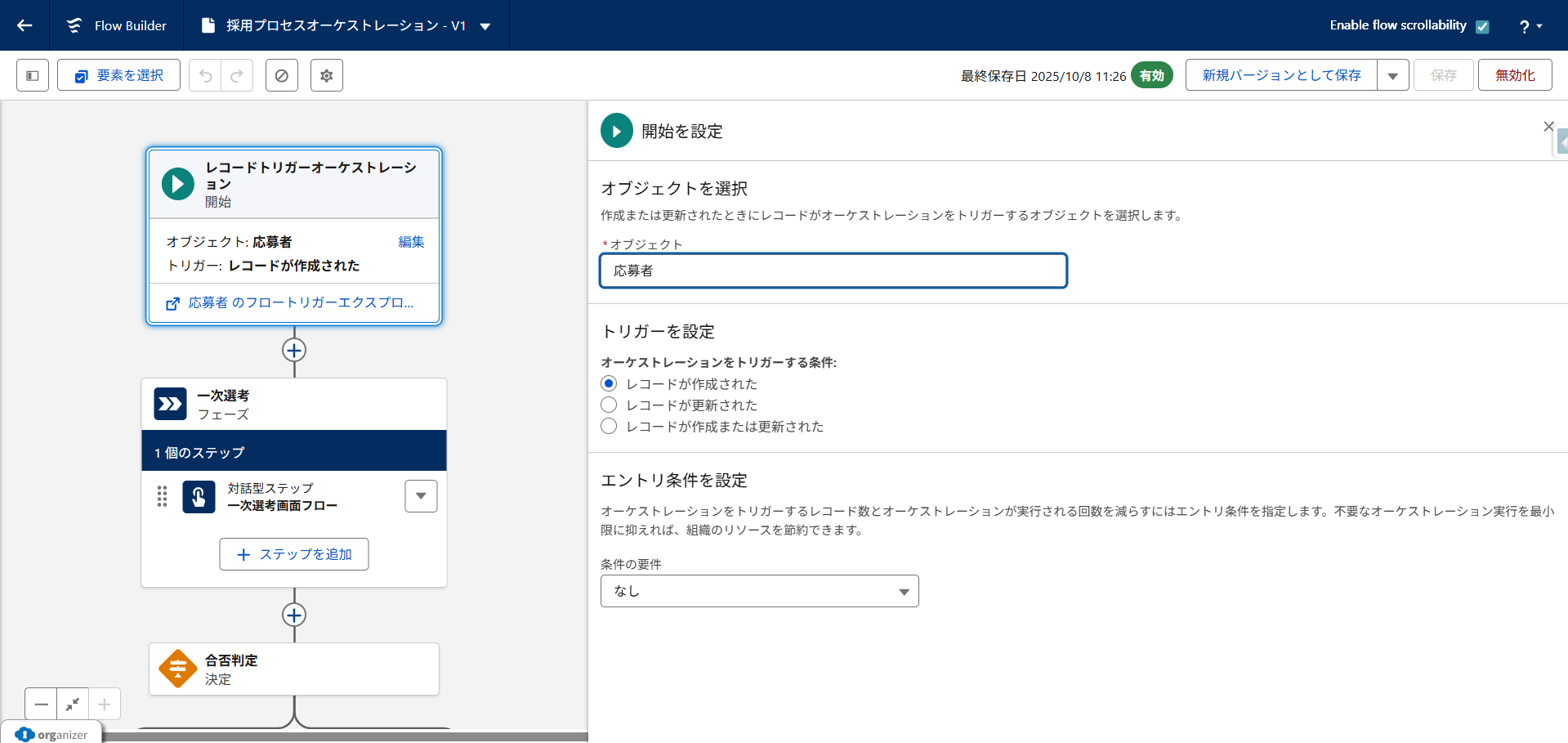Click the fit-to-view canvas icon
This screenshot has height=743, width=1568.
click(x=73, y=704)
